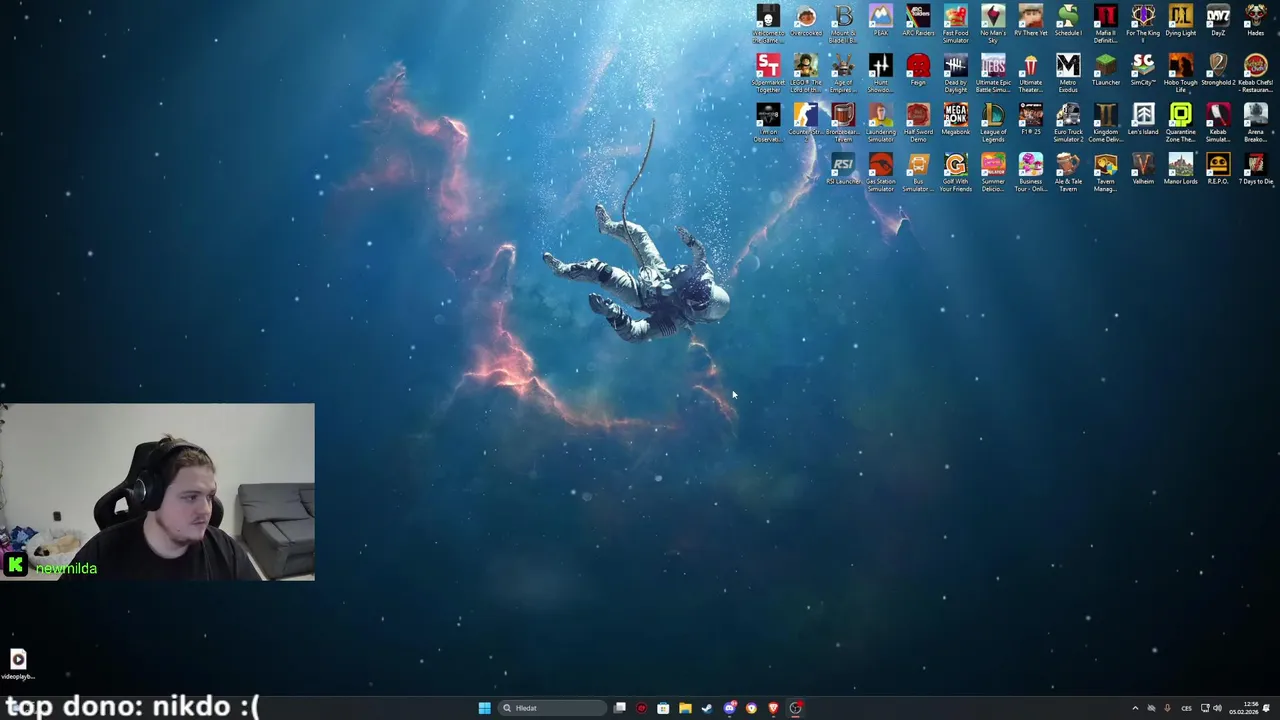
Task: Open the Metro Exodus shortcut
Action: (1068, 72)
